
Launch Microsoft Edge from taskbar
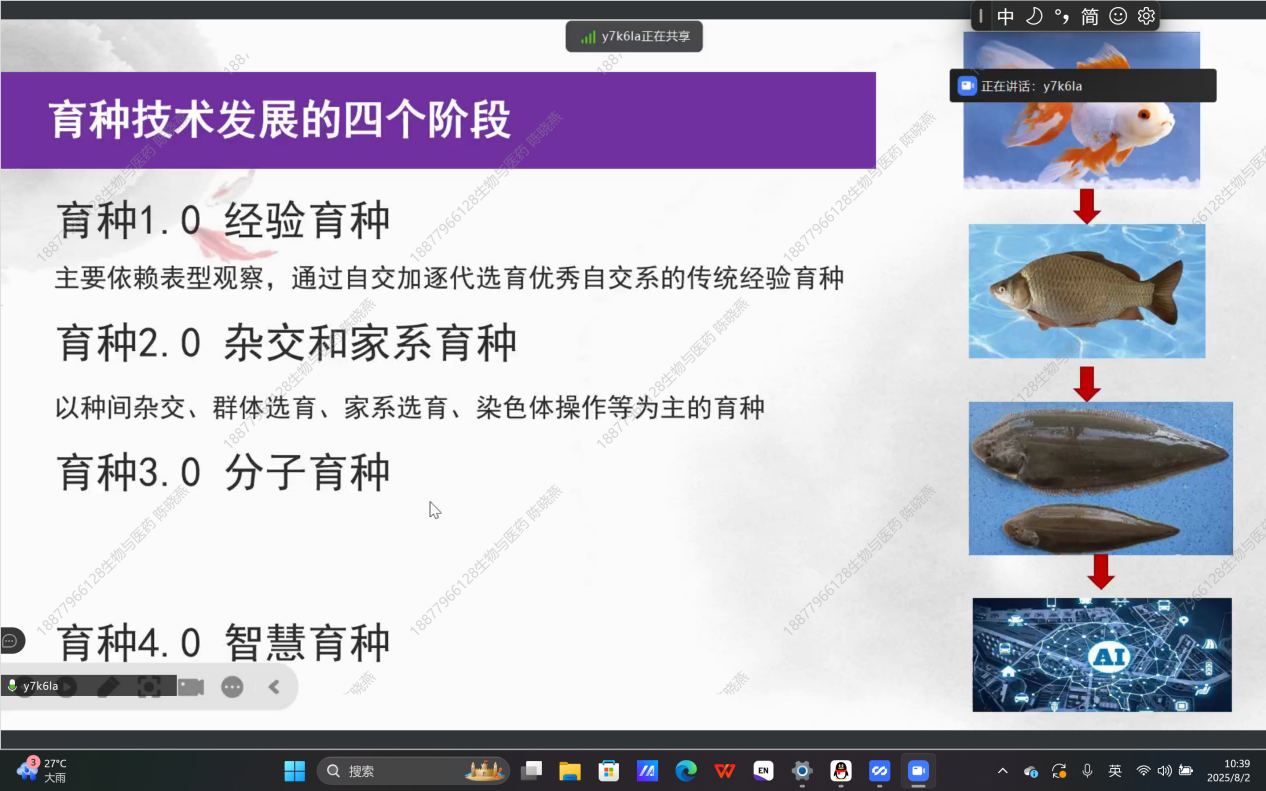coord(686,771)
